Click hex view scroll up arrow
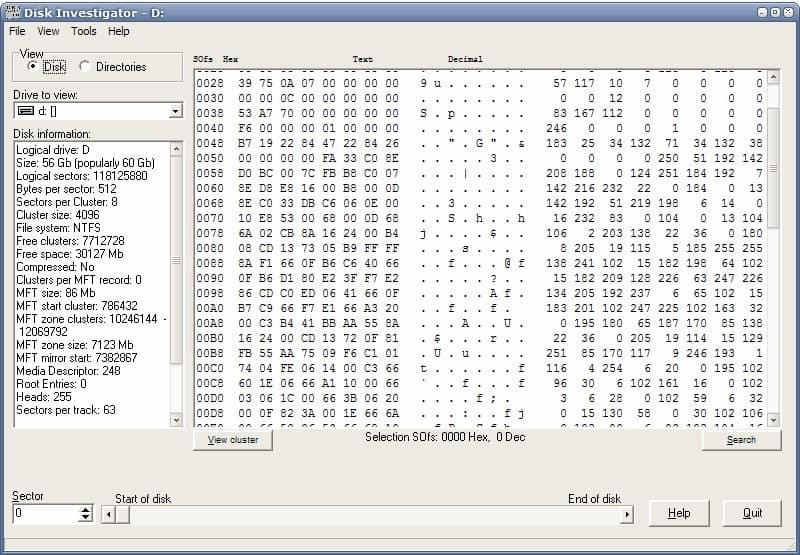Viewport: 800px width, 555px height. click(773, 77)
